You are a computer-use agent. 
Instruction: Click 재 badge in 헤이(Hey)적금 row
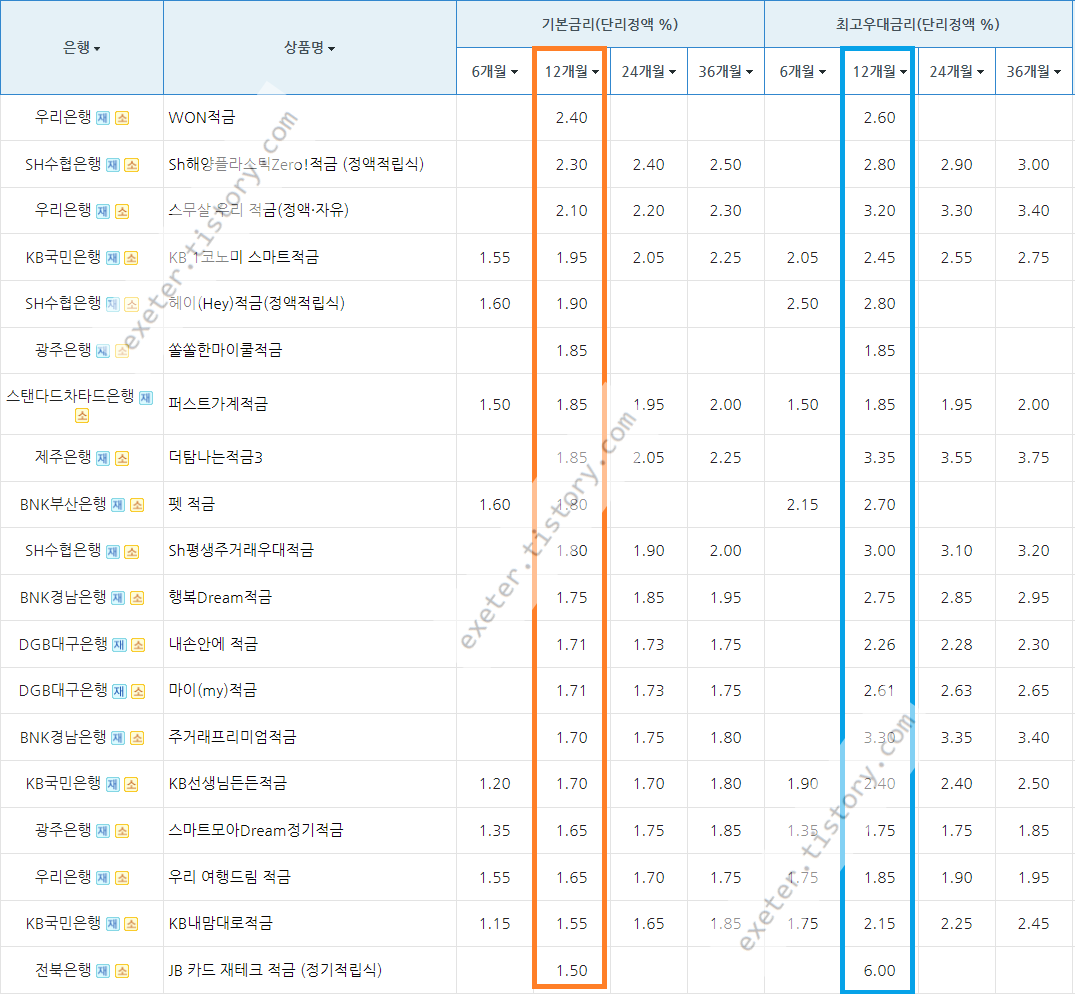(113, 304)
